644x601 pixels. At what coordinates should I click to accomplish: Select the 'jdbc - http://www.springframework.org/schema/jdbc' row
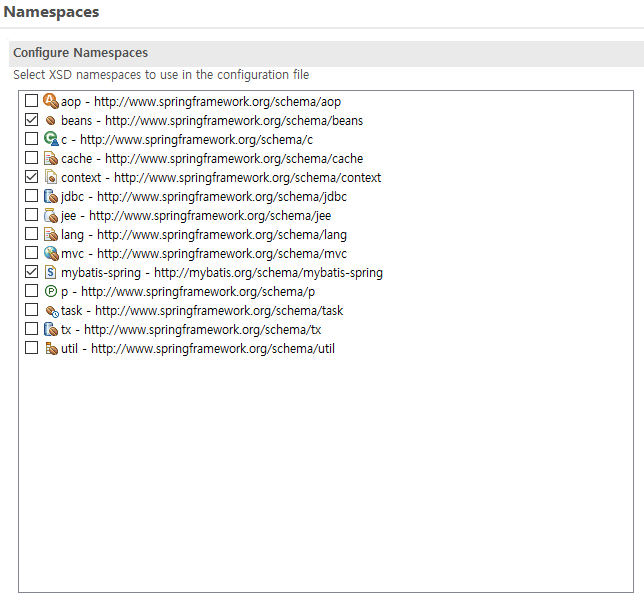point(204,196)
